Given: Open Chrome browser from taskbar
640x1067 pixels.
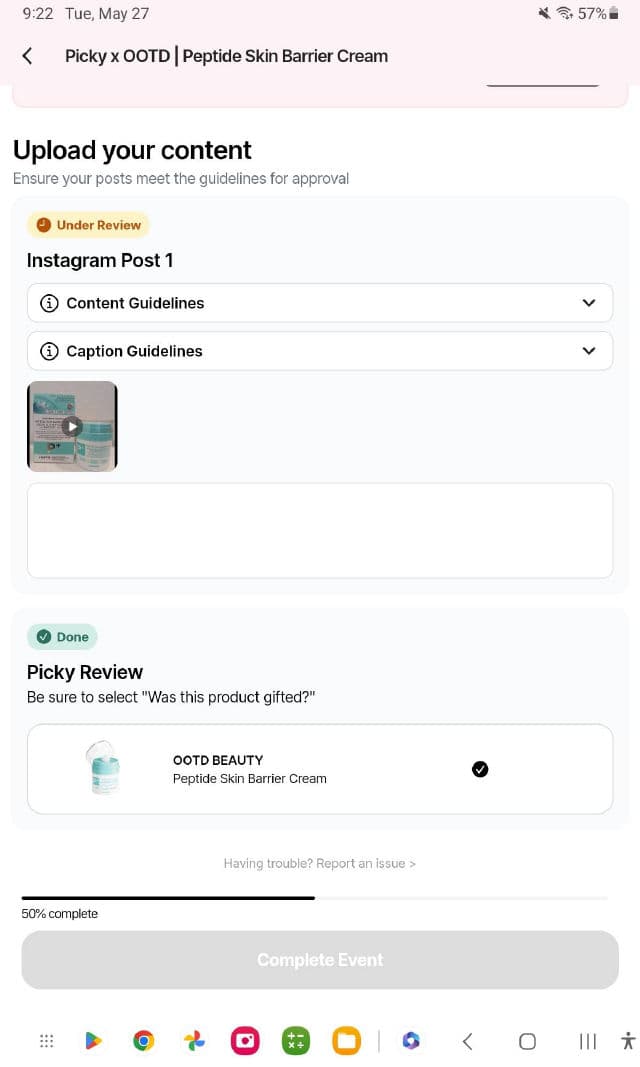Looking at the screenshot, I should click(x=144, y=1041).
